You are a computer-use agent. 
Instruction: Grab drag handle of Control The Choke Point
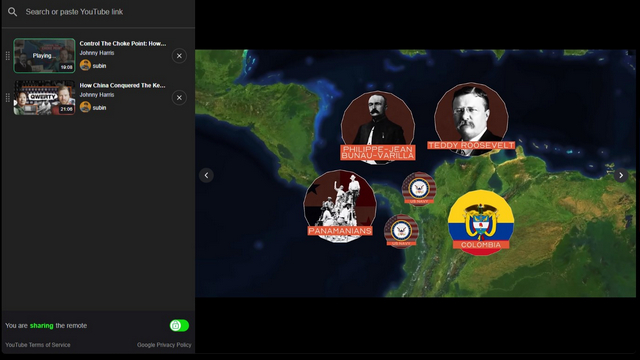pos(7,56)
